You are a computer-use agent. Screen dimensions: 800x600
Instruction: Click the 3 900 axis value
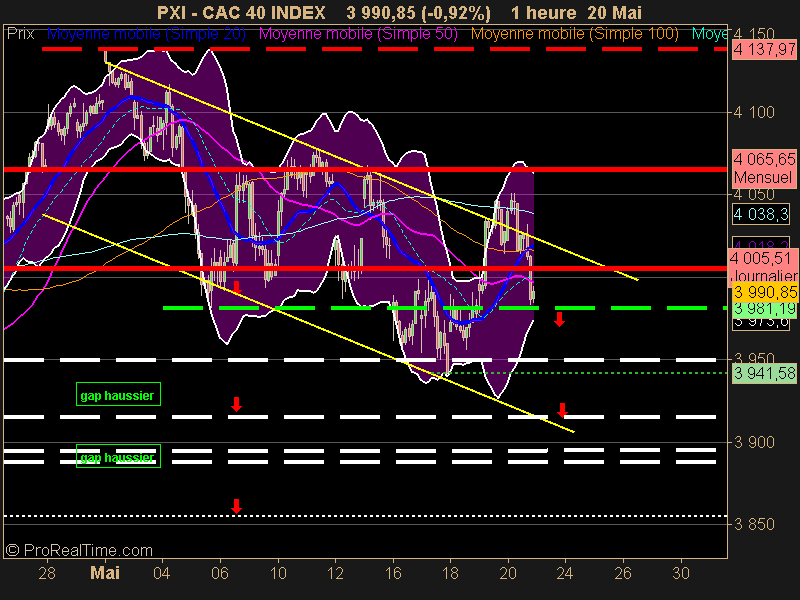(x=754, y=442)
